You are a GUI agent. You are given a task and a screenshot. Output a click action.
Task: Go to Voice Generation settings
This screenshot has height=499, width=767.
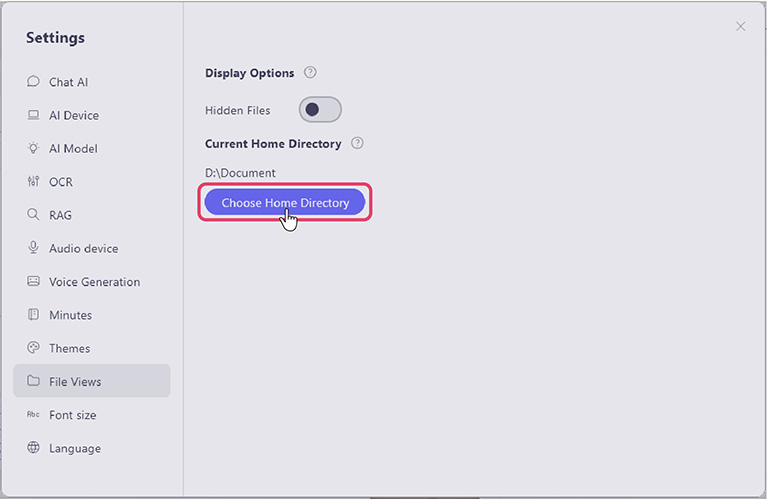pos(94,282)
